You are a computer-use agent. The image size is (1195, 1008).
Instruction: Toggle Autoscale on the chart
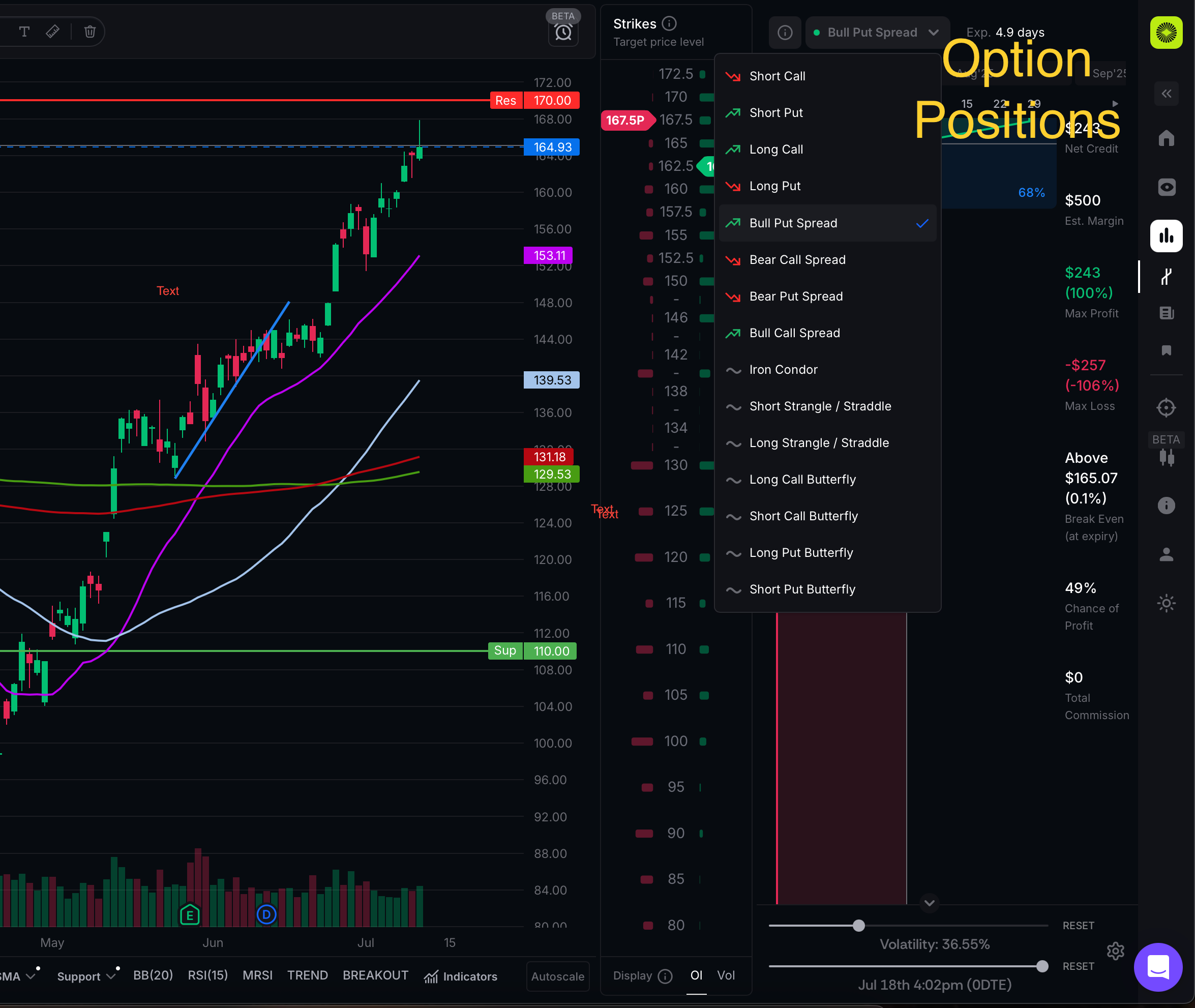(557, 976)
